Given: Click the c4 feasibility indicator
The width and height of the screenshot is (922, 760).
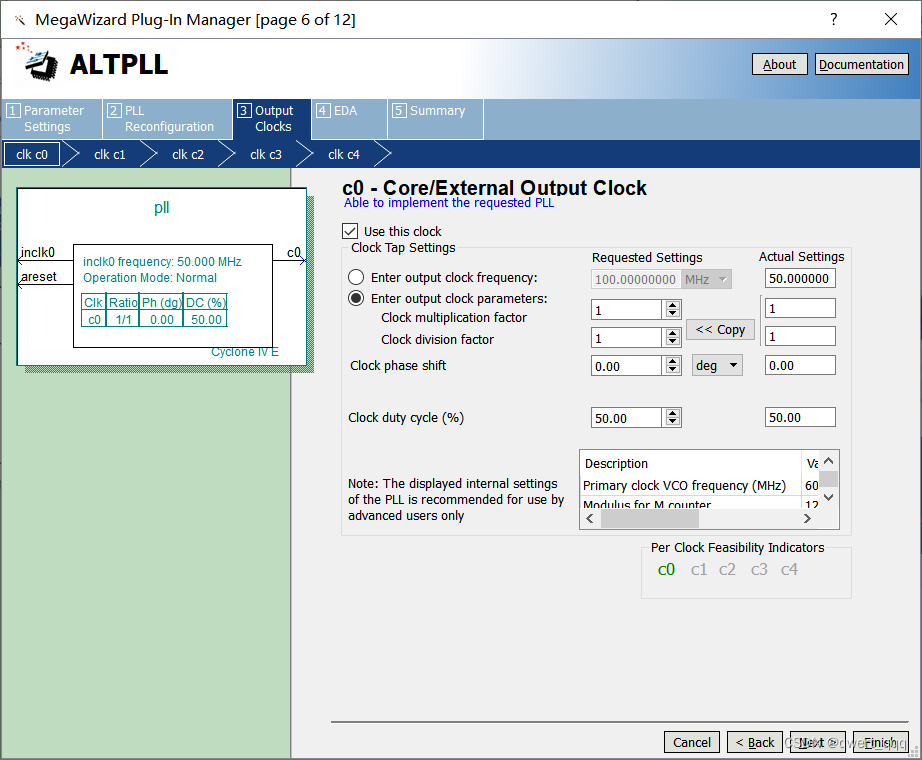Looking at the screenshot, I should point(789,569).
